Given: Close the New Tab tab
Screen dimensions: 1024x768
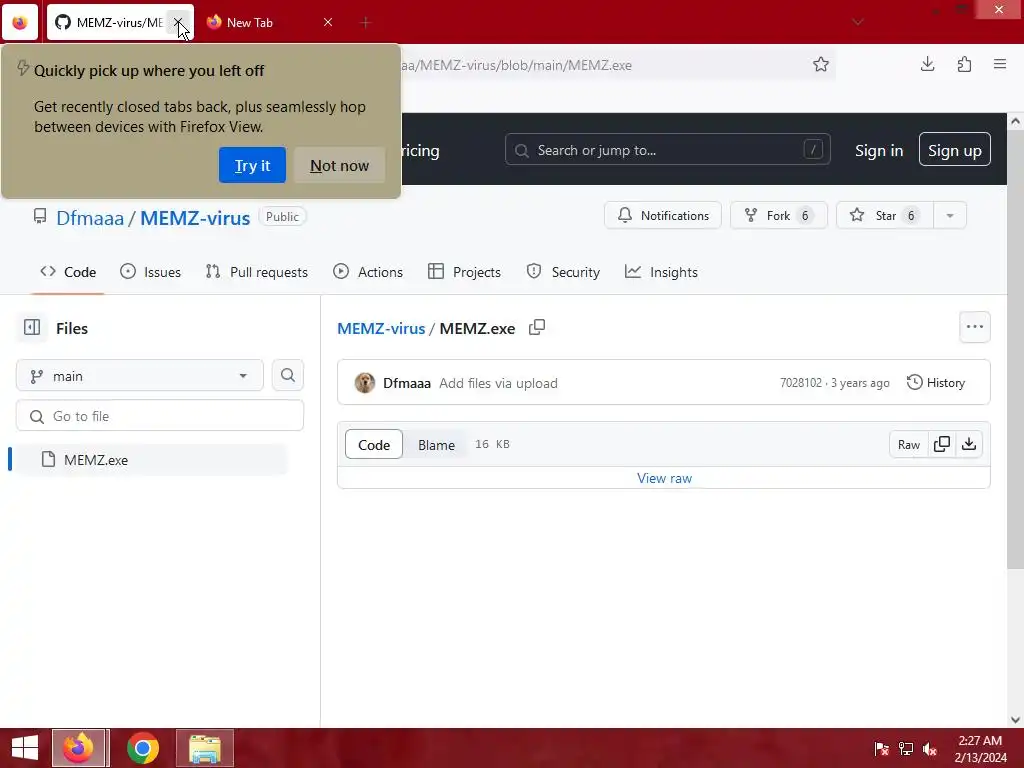Looking at the screenshot, I should (328, 22).
